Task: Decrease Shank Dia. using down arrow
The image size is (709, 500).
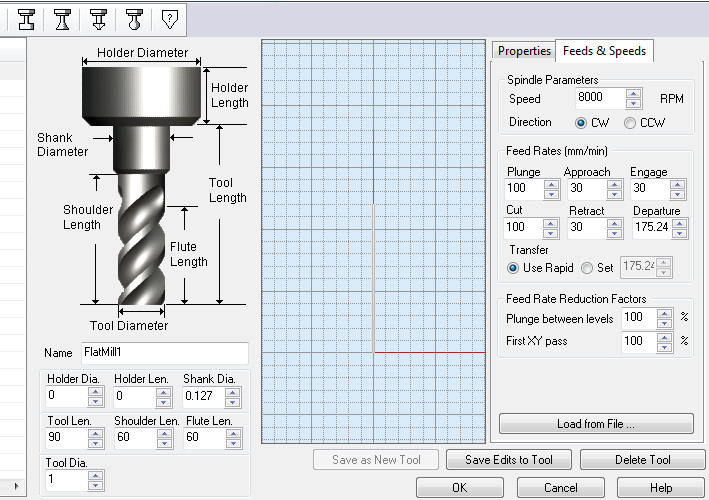Action: pyautogui.click(x=232, y=401)
